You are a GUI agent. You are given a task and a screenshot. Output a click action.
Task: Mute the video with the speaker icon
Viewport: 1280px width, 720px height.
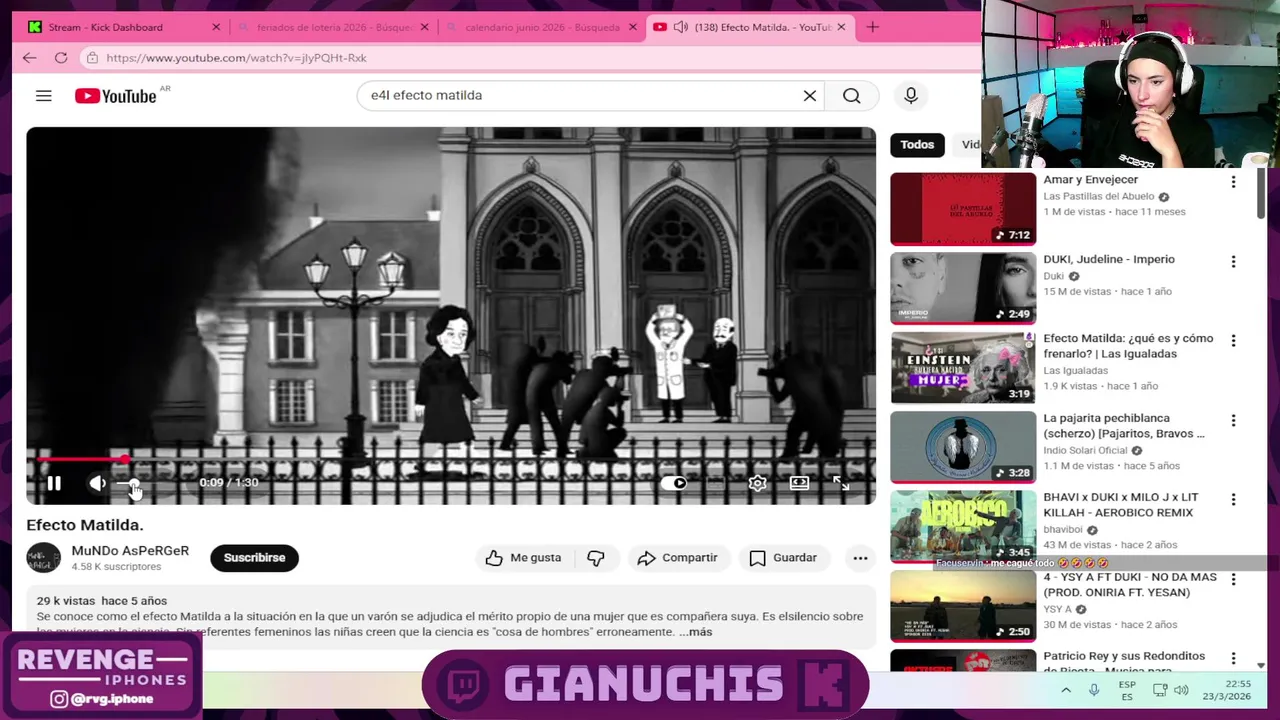[97, 483]
